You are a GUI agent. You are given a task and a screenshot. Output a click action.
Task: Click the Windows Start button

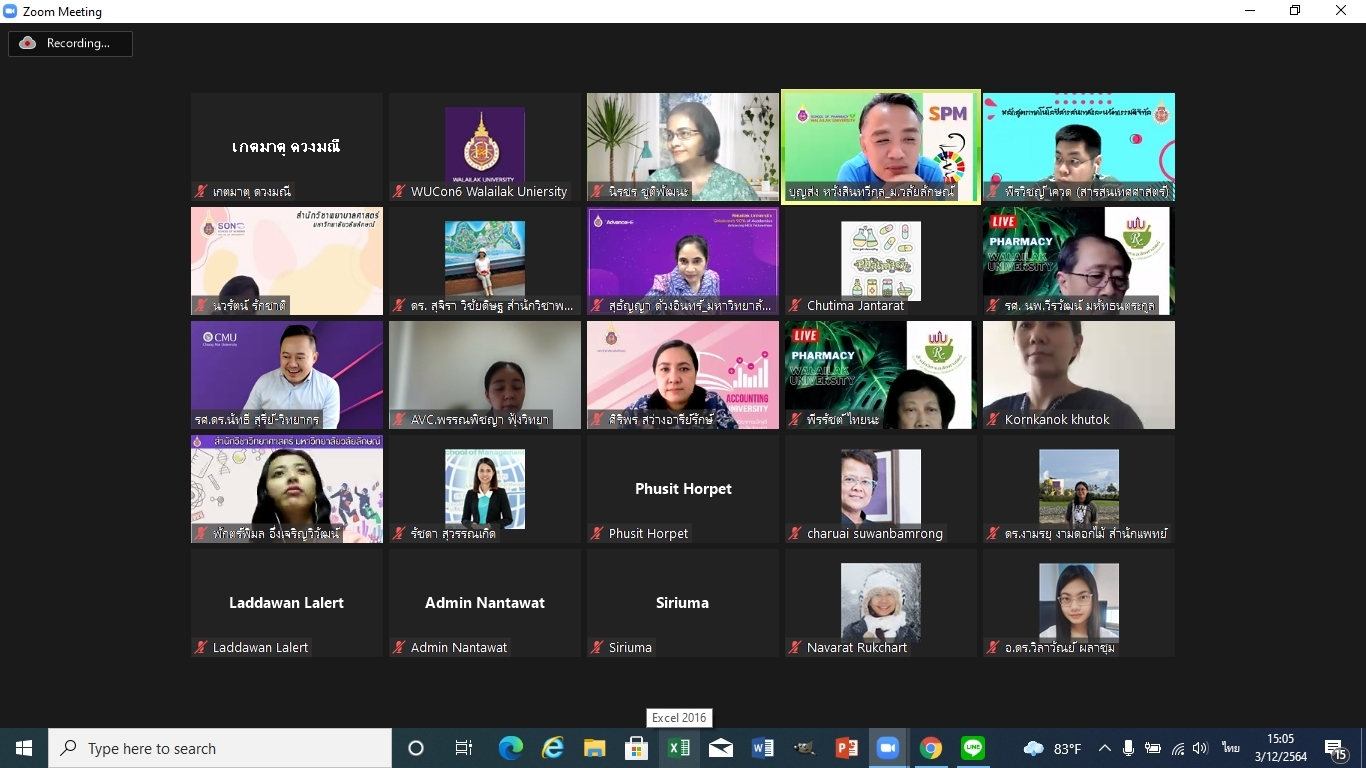(24, 748)
